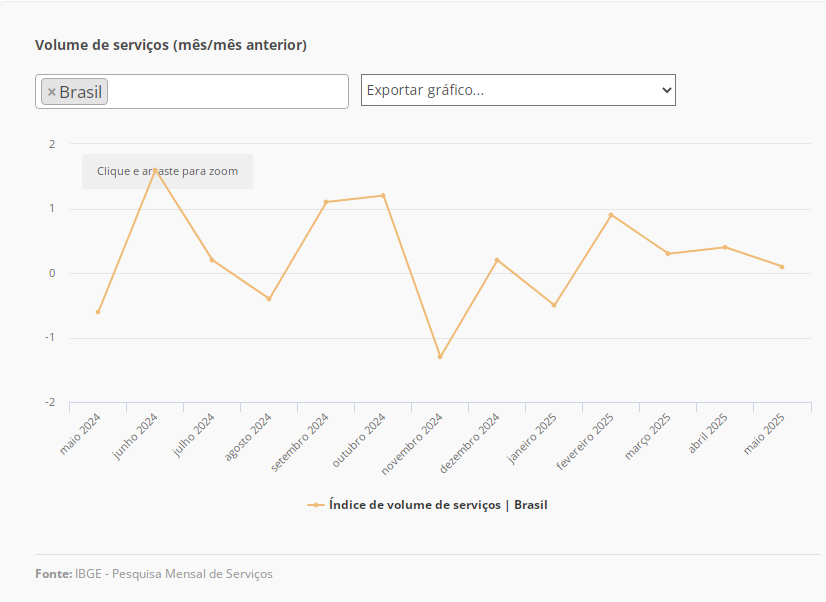Image resolution: width=826 pixels, height=602 pixels.
Task: Select the maio 2024 data point on the line
Action: tap(98, 312)
